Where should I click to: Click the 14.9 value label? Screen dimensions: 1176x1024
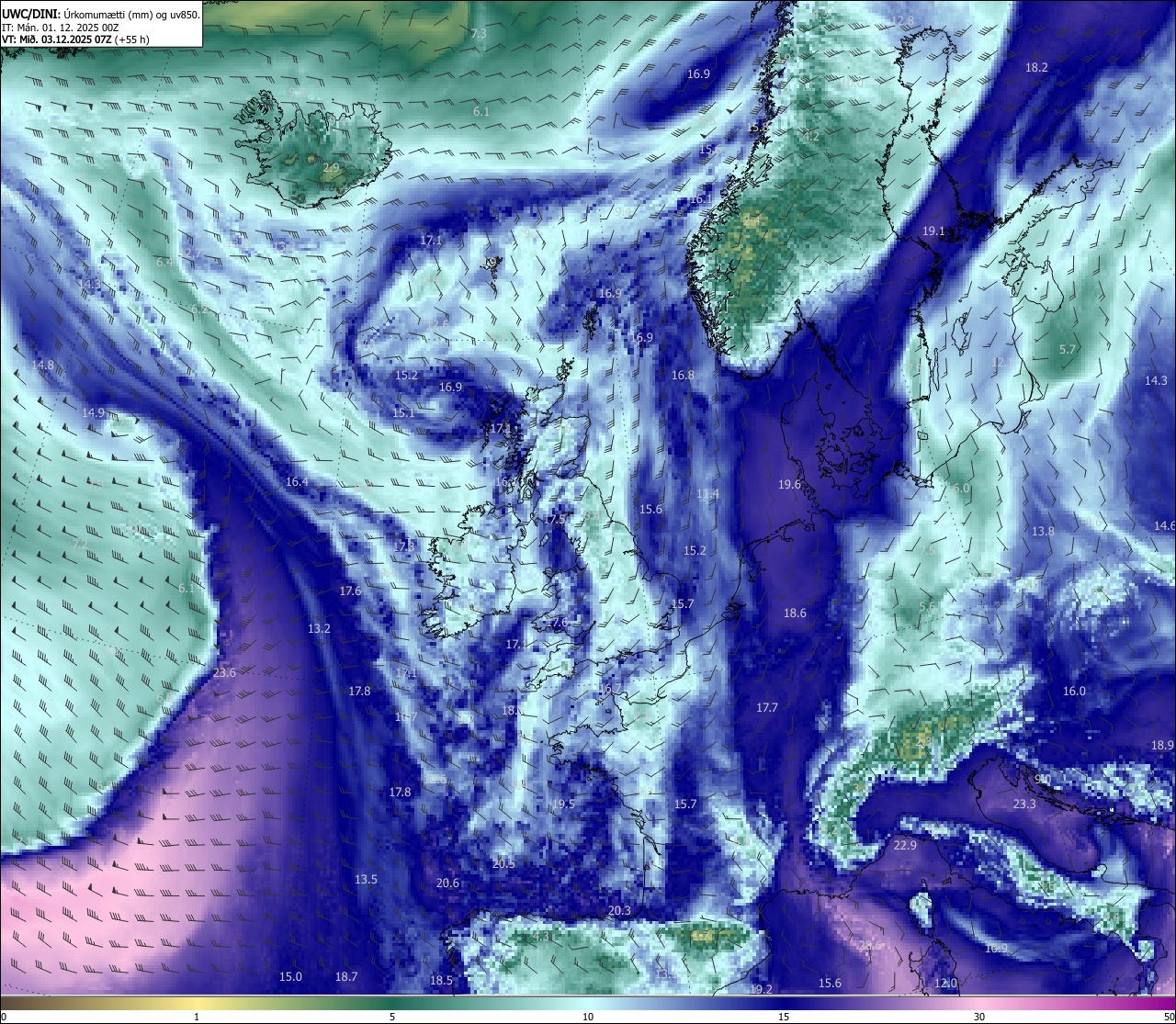pyautogui.click(x=93, y=412)
